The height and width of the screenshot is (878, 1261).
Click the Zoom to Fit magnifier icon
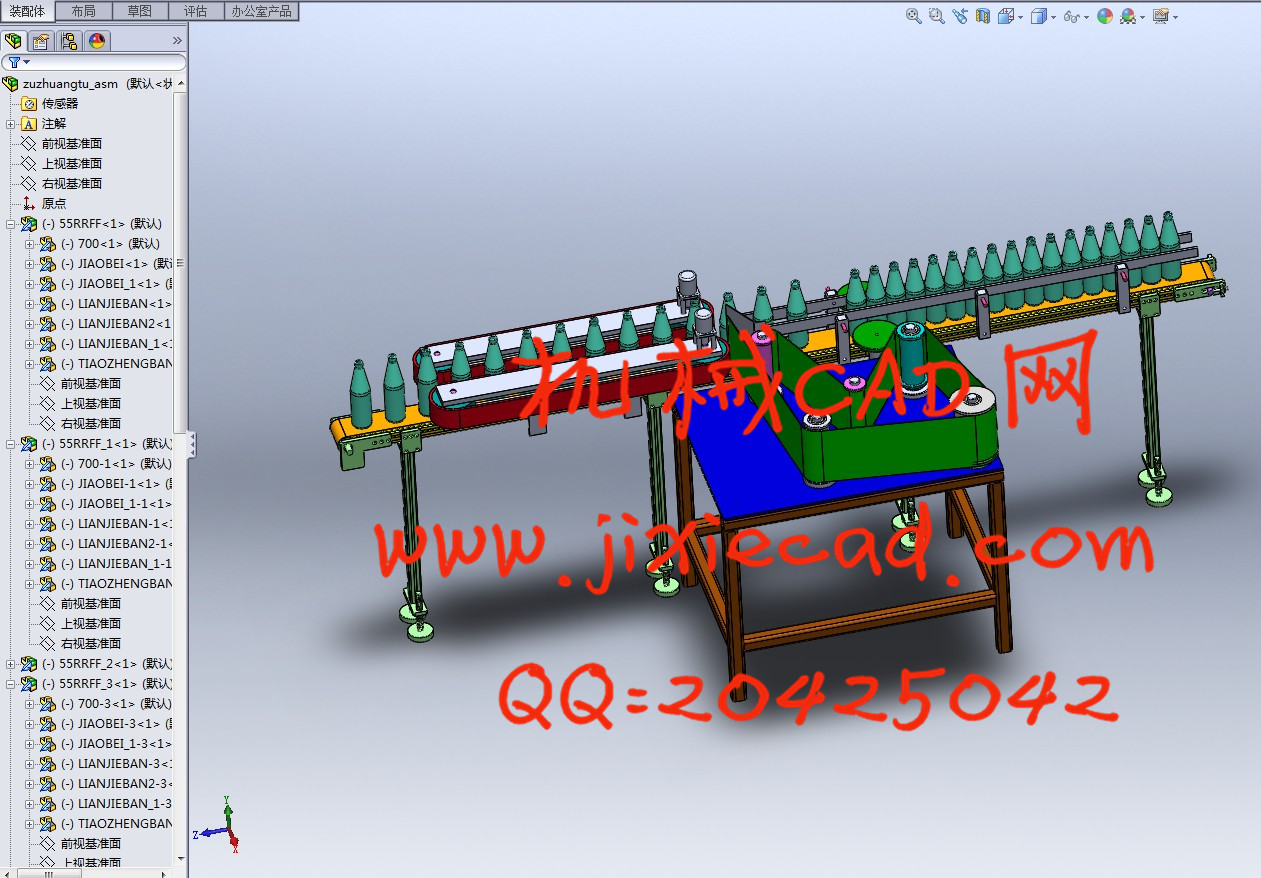tap(913, 16)
